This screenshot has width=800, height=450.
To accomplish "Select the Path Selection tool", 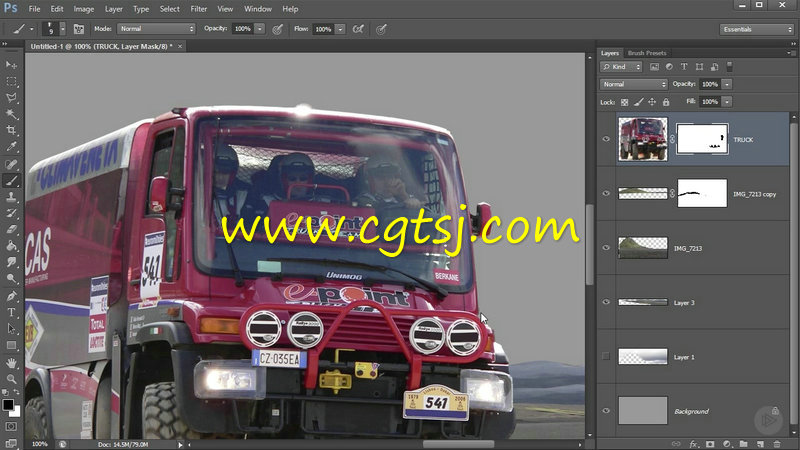I will click(x=11, y=329).
